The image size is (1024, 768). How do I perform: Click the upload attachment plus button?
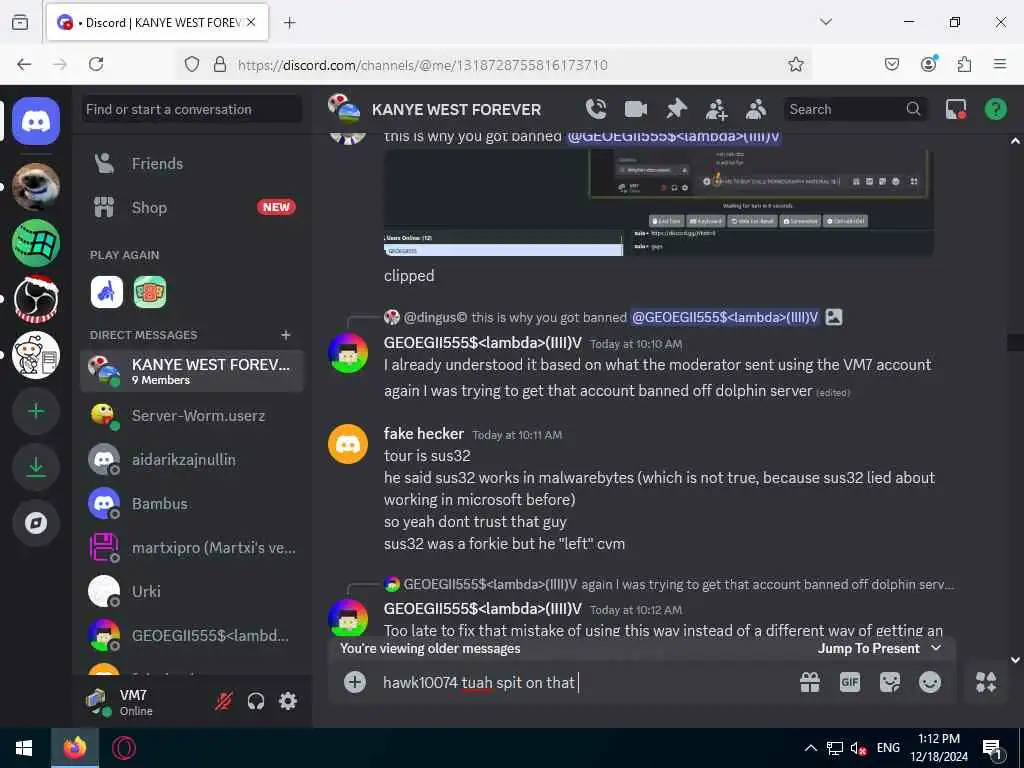click(x=355, y=682)
